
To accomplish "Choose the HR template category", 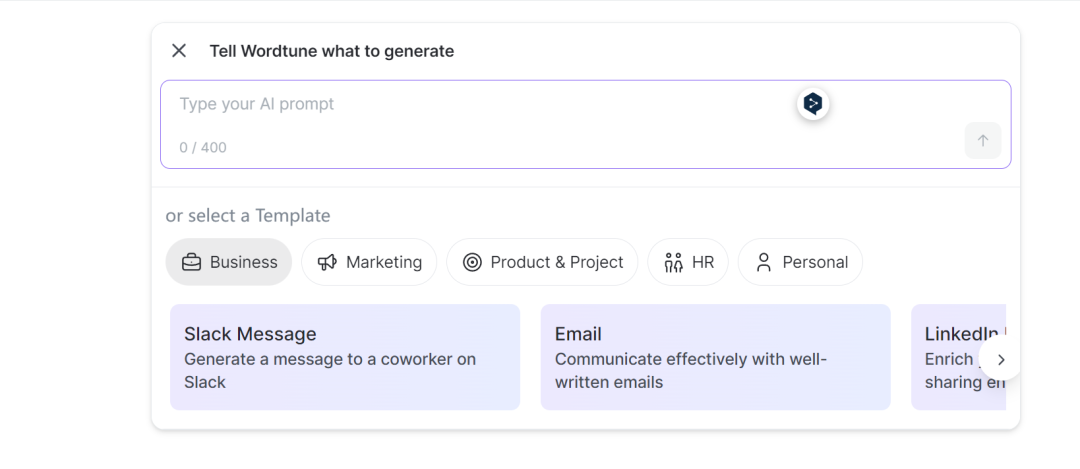I will (x=688, y=262).
